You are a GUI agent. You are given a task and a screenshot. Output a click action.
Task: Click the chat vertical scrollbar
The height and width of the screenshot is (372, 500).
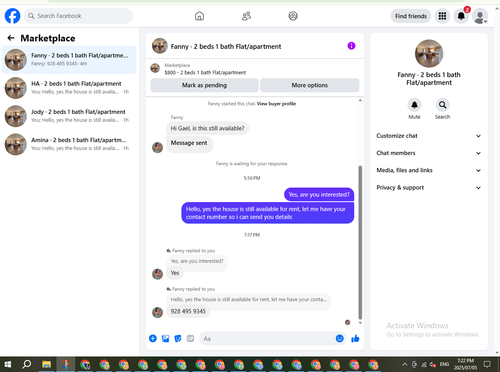360,242
